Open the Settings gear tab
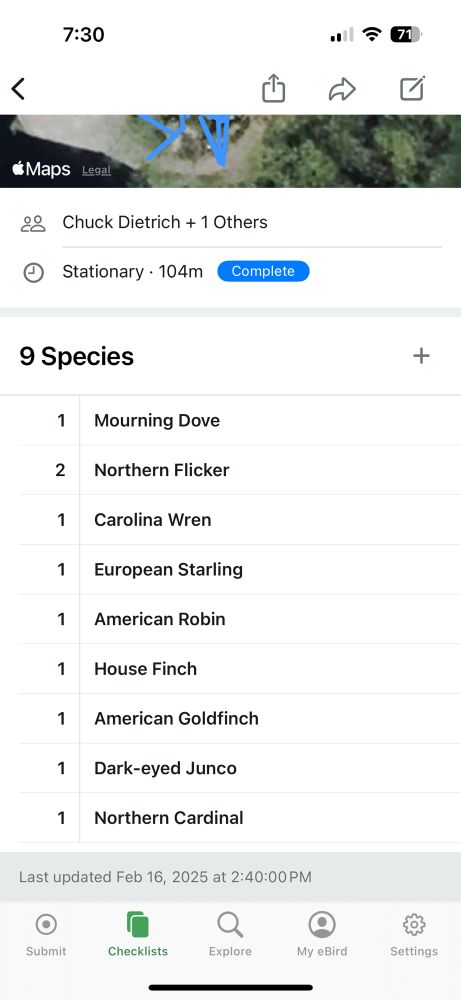Viewport: 461px width, 1000px height. pyautogui.click(x=414, y=934)
